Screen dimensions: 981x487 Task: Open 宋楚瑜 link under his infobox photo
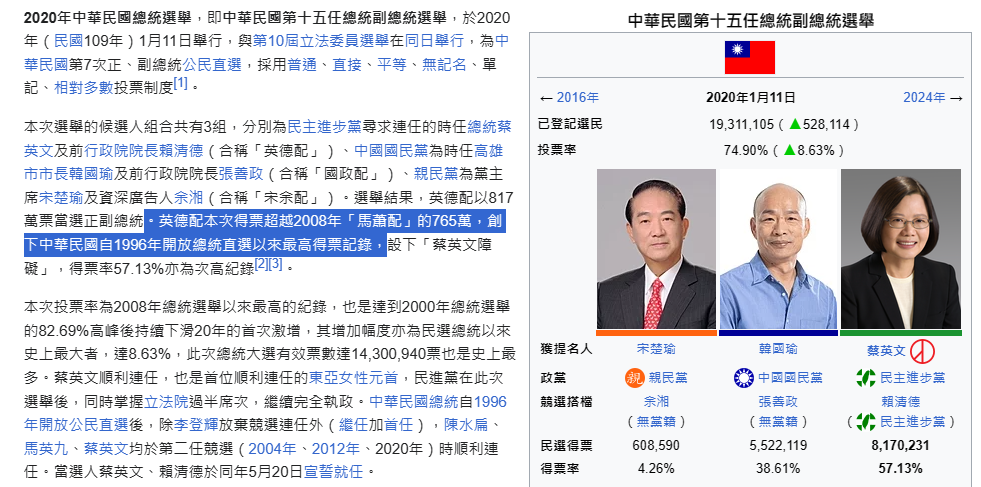click(656, 349)
